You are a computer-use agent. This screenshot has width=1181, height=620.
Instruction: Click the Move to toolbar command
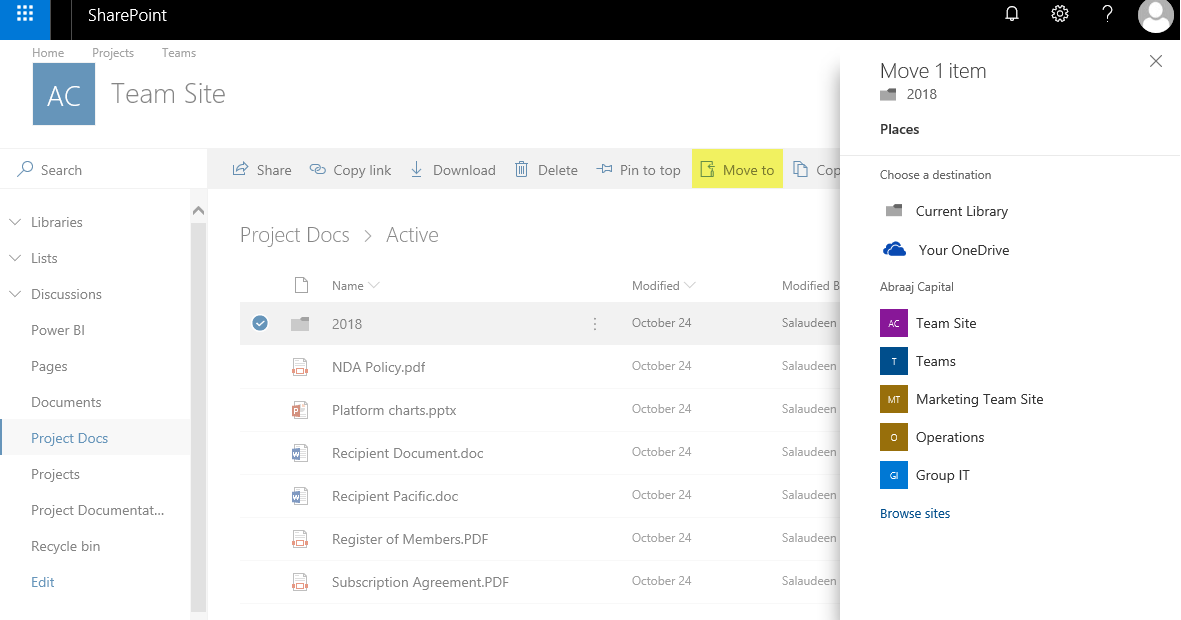[x=737, y=169]
